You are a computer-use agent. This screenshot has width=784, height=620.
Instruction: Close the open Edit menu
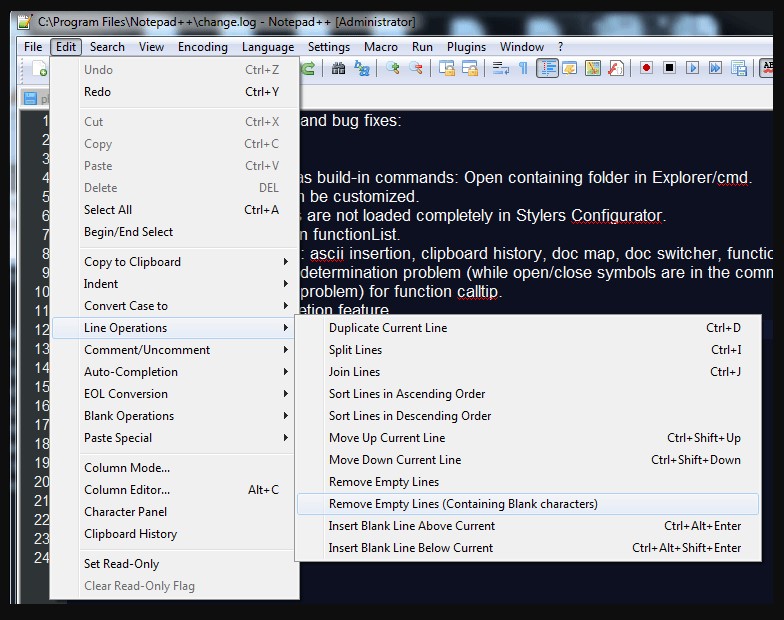(66, 47)
